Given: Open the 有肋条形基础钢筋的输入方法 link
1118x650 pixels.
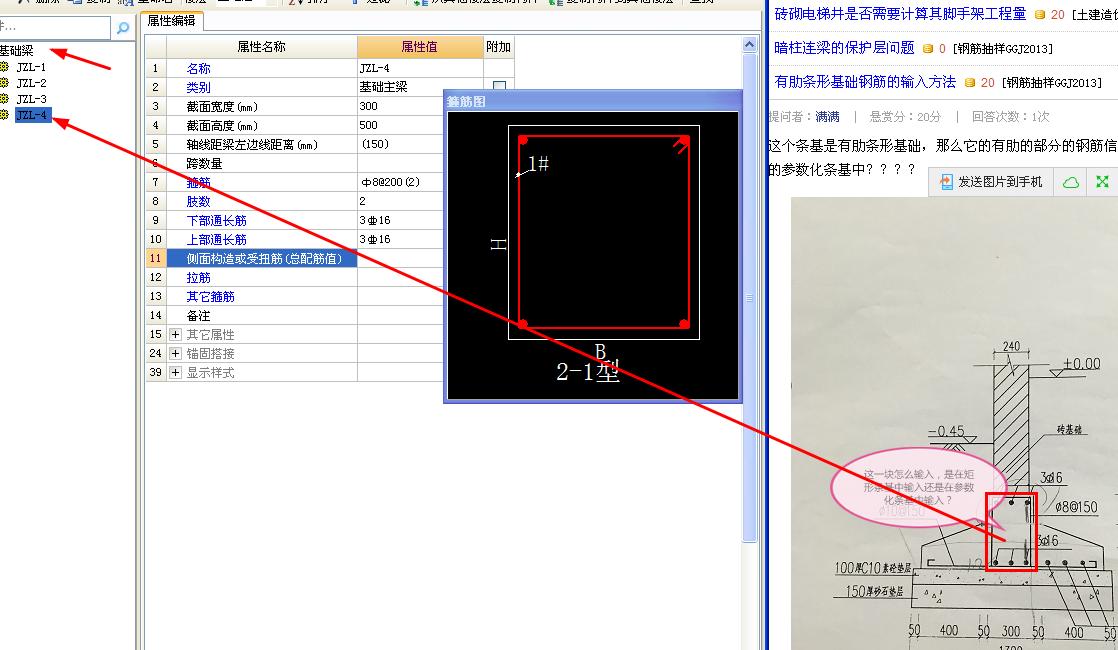Looking at the screenshot, I should click(865, 82).
